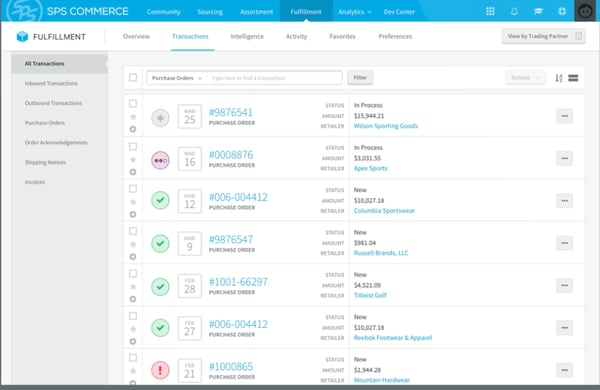Click red alert status icon for #1000865

point(160,370)
